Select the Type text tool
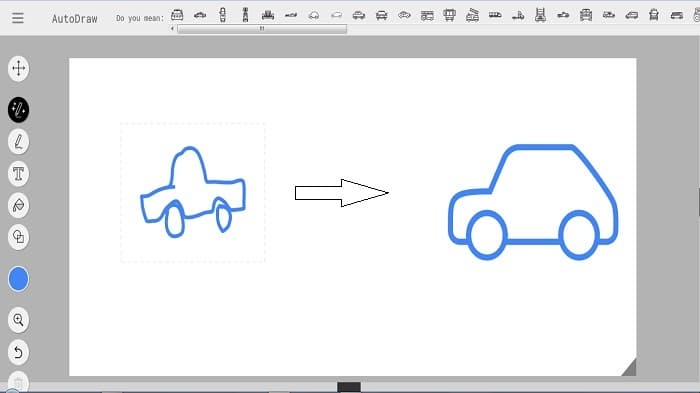This screenshot has width=700, height=393. coord(18,174)
